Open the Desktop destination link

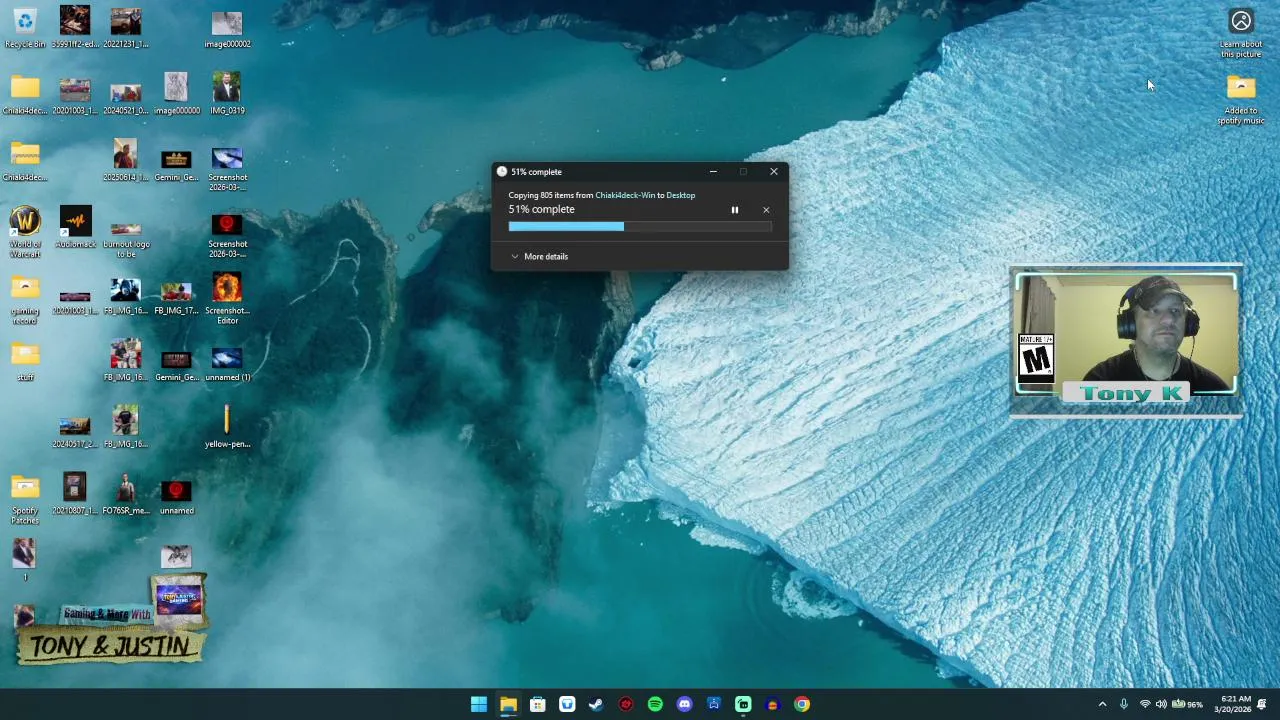[680, 195]
